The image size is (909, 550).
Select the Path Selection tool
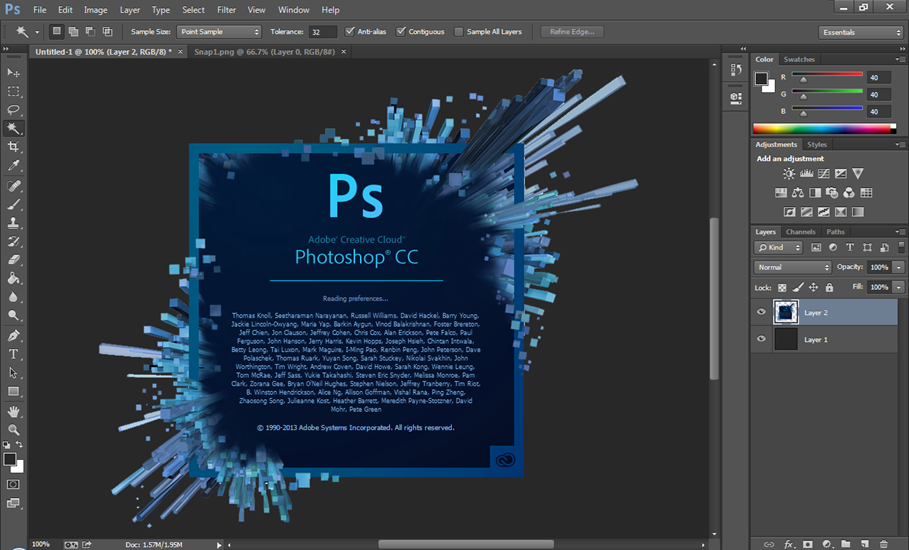click(13, 373)
